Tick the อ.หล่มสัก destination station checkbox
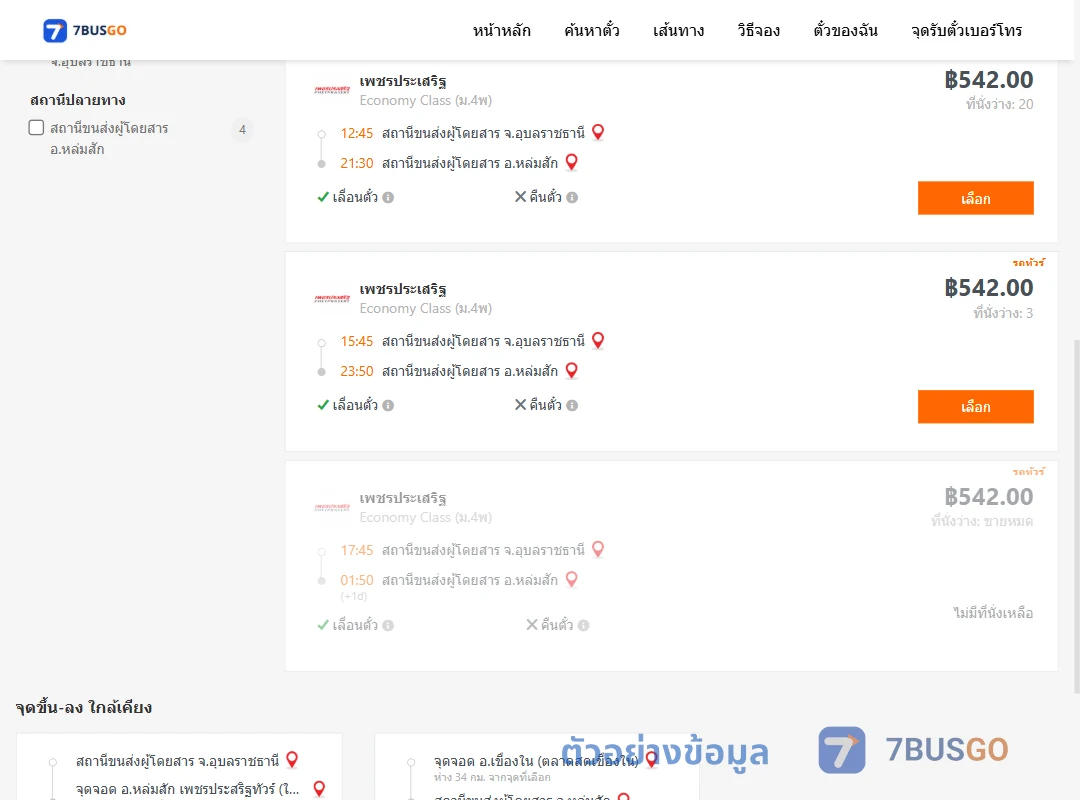Viewport: 1080px width, 800px height. click(x=37, y=127)
